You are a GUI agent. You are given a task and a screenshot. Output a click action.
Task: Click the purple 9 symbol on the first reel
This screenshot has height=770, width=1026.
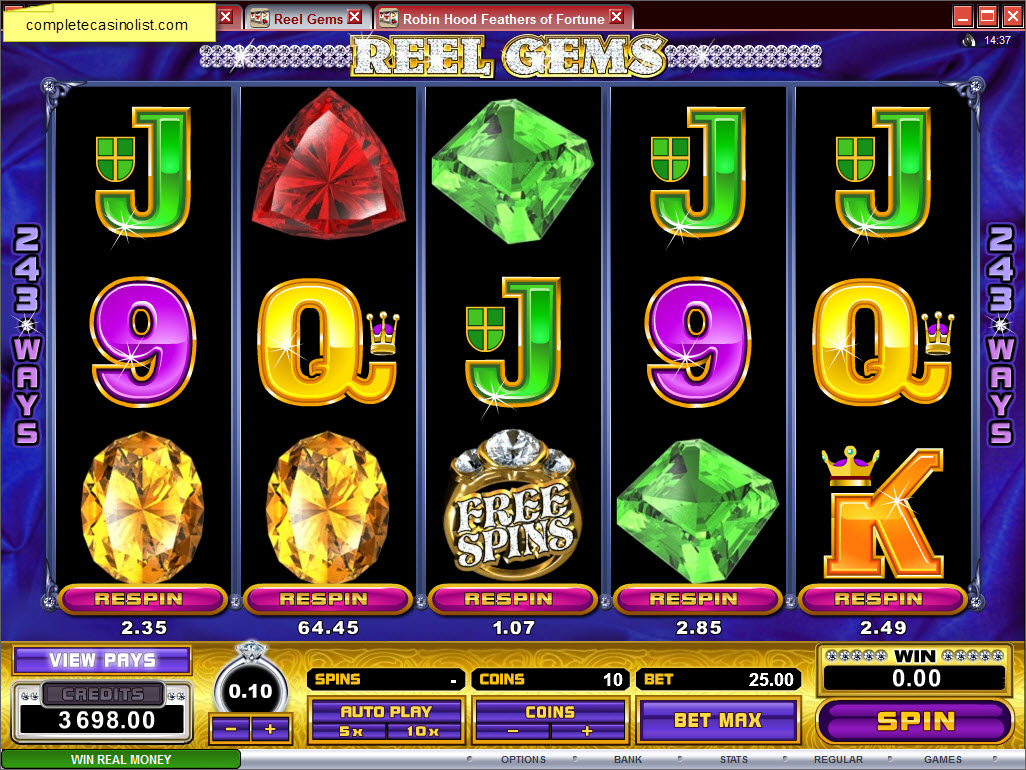[143, 341]
